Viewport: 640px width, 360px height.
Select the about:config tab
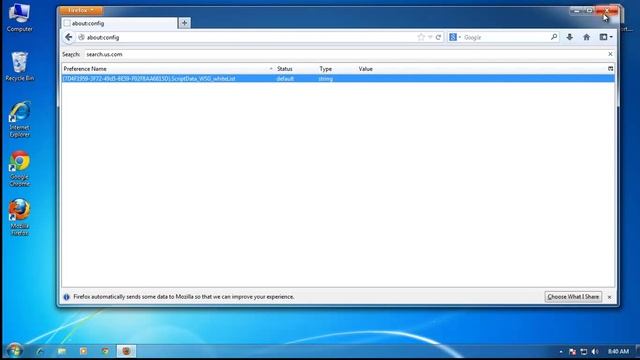point(119,23)
